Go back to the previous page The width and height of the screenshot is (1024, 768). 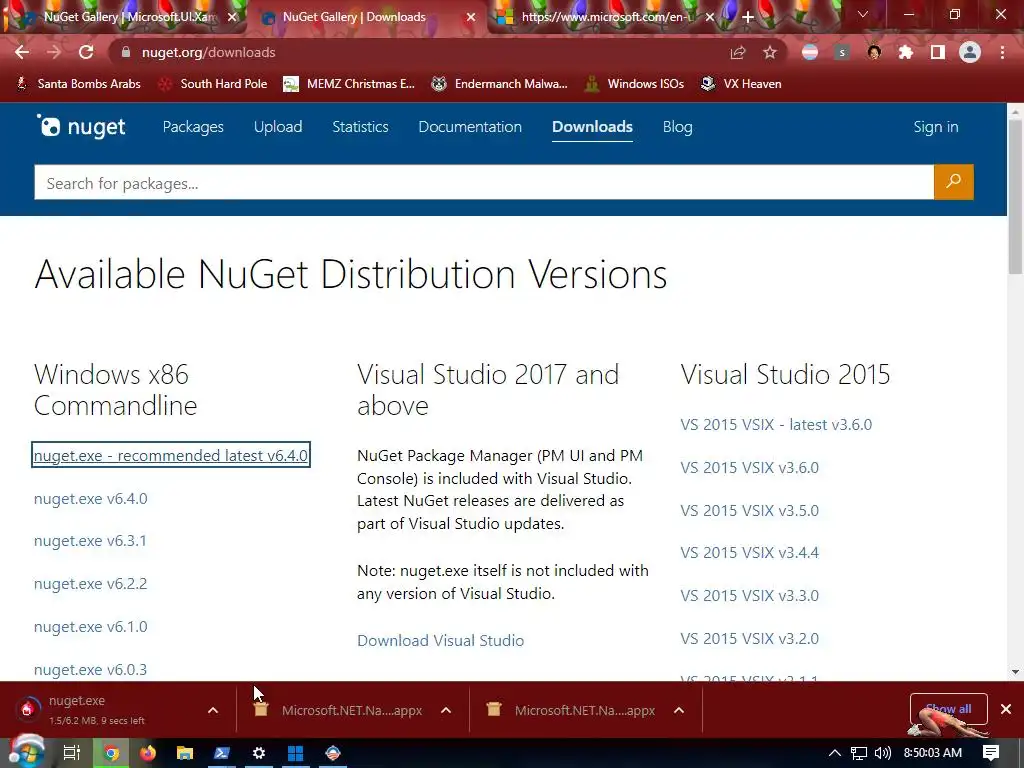(22, 52)
